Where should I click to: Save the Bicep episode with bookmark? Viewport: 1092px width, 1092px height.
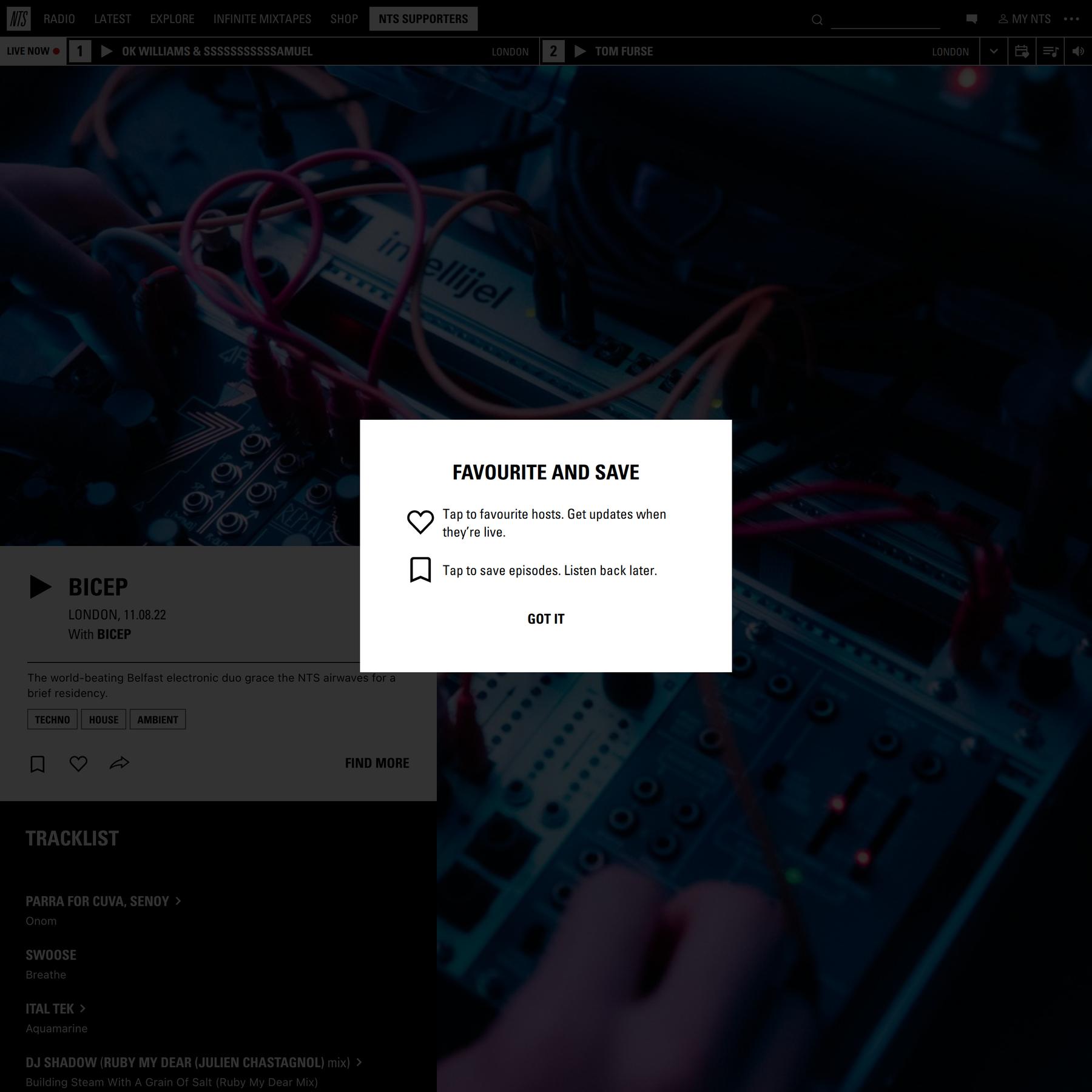pos(38,764)
